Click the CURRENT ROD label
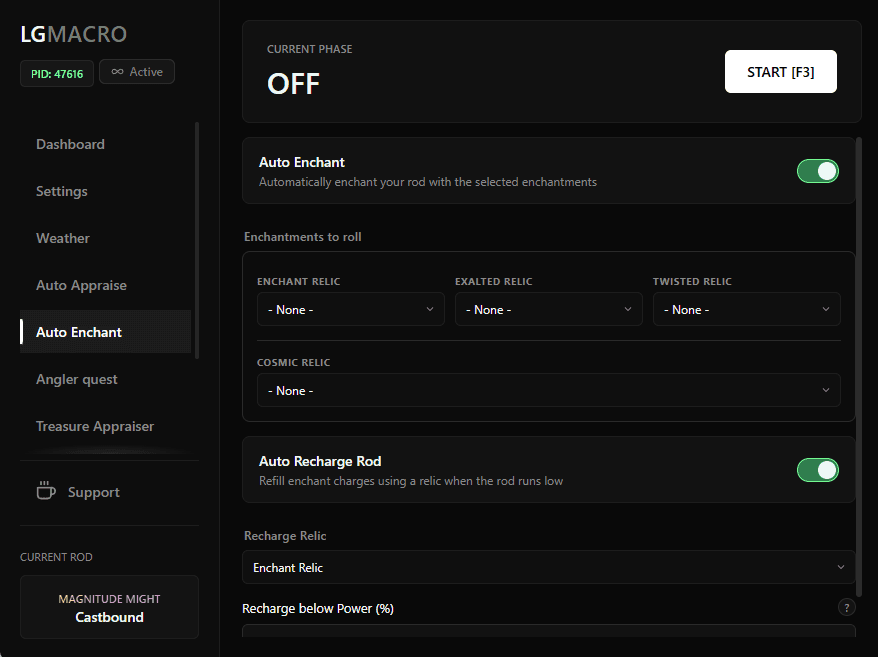Viewport: 878px width, 657px height. pyautogui.click(x=56, y=557)
